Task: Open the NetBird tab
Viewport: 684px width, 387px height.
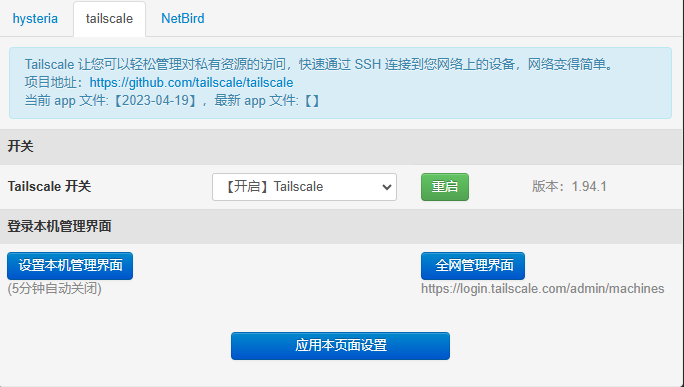Action: click(183, 19)
